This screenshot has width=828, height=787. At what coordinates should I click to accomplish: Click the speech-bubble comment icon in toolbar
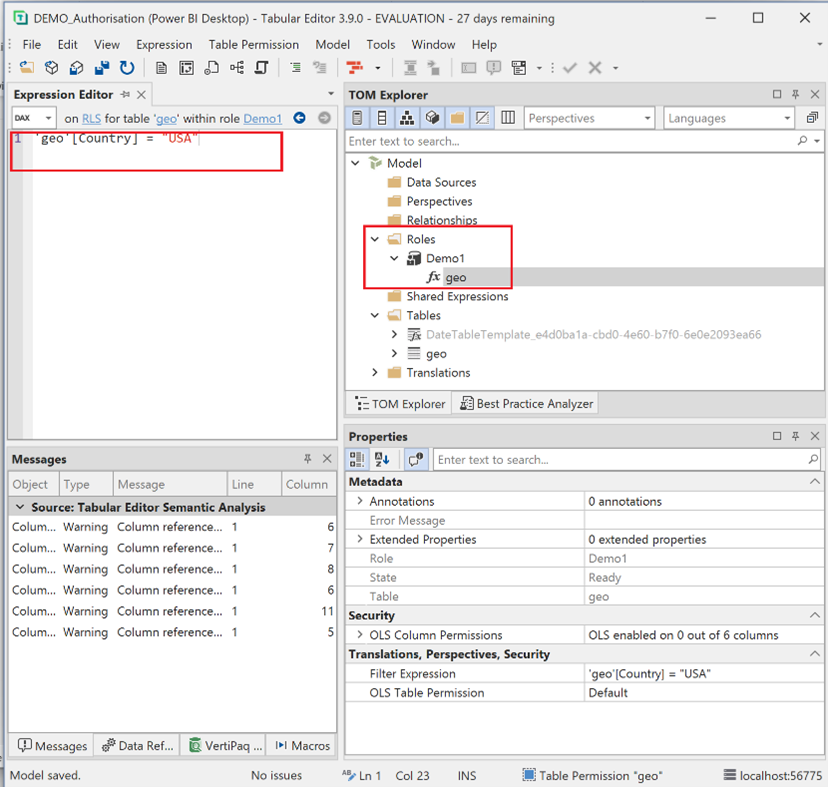tap(494, 68)
